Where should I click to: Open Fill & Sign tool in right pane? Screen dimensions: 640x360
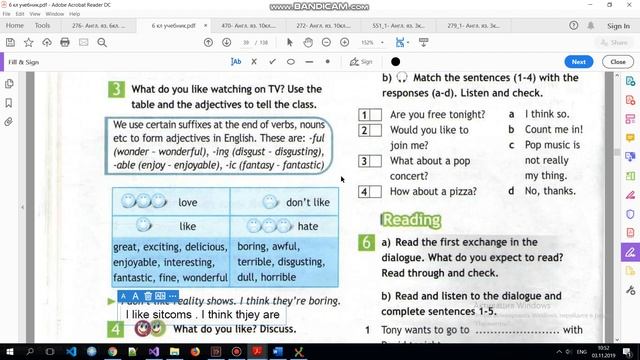pyautogui.click(x=630, y=252)
